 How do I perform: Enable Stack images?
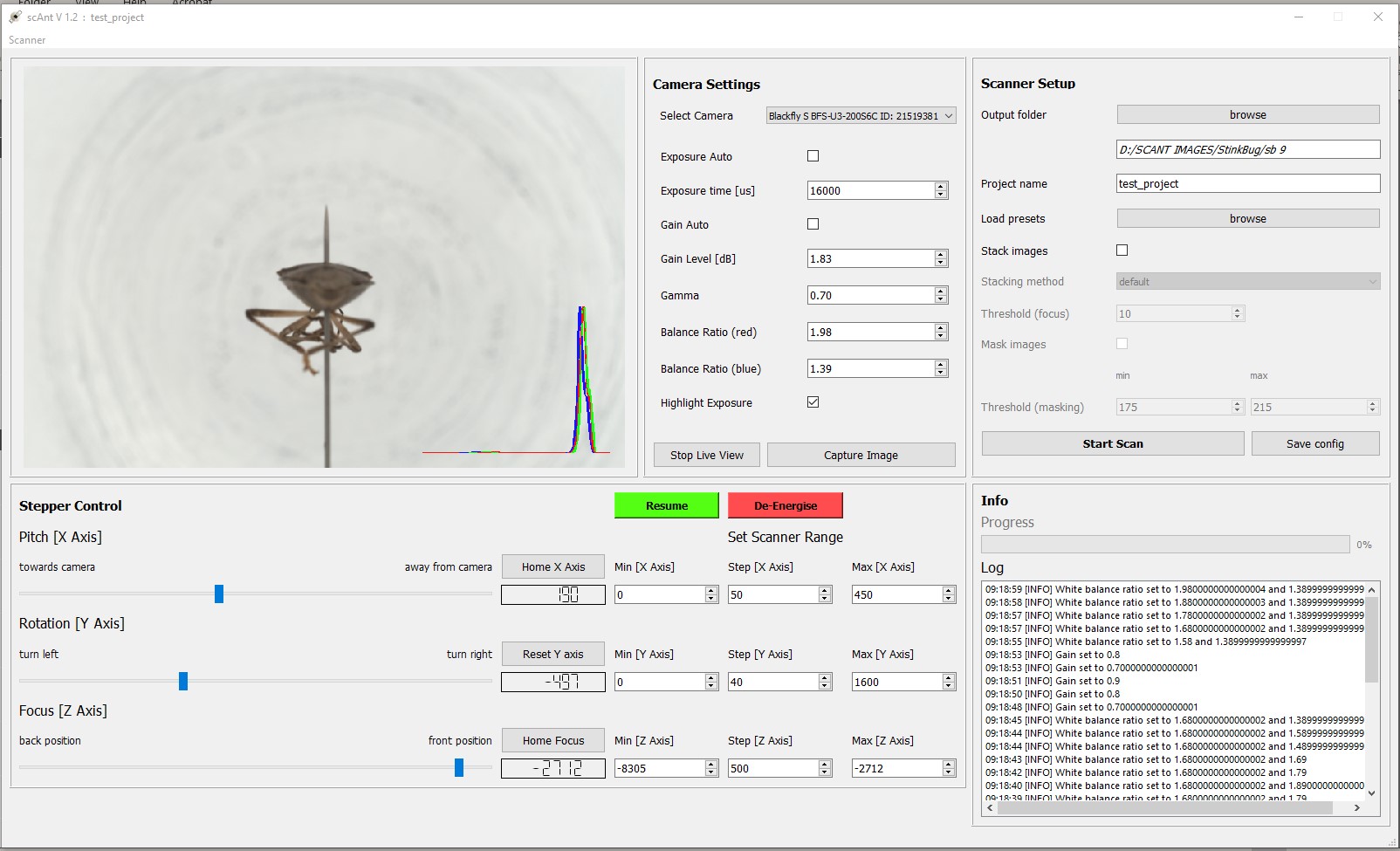pyautogui.click(x=1122, y=250)
